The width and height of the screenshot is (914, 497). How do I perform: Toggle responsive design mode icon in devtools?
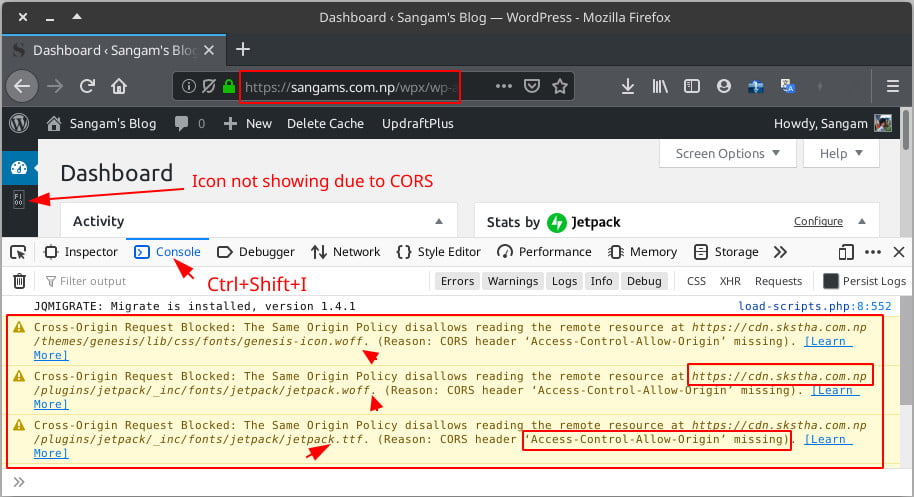click(x=846, y=252)
